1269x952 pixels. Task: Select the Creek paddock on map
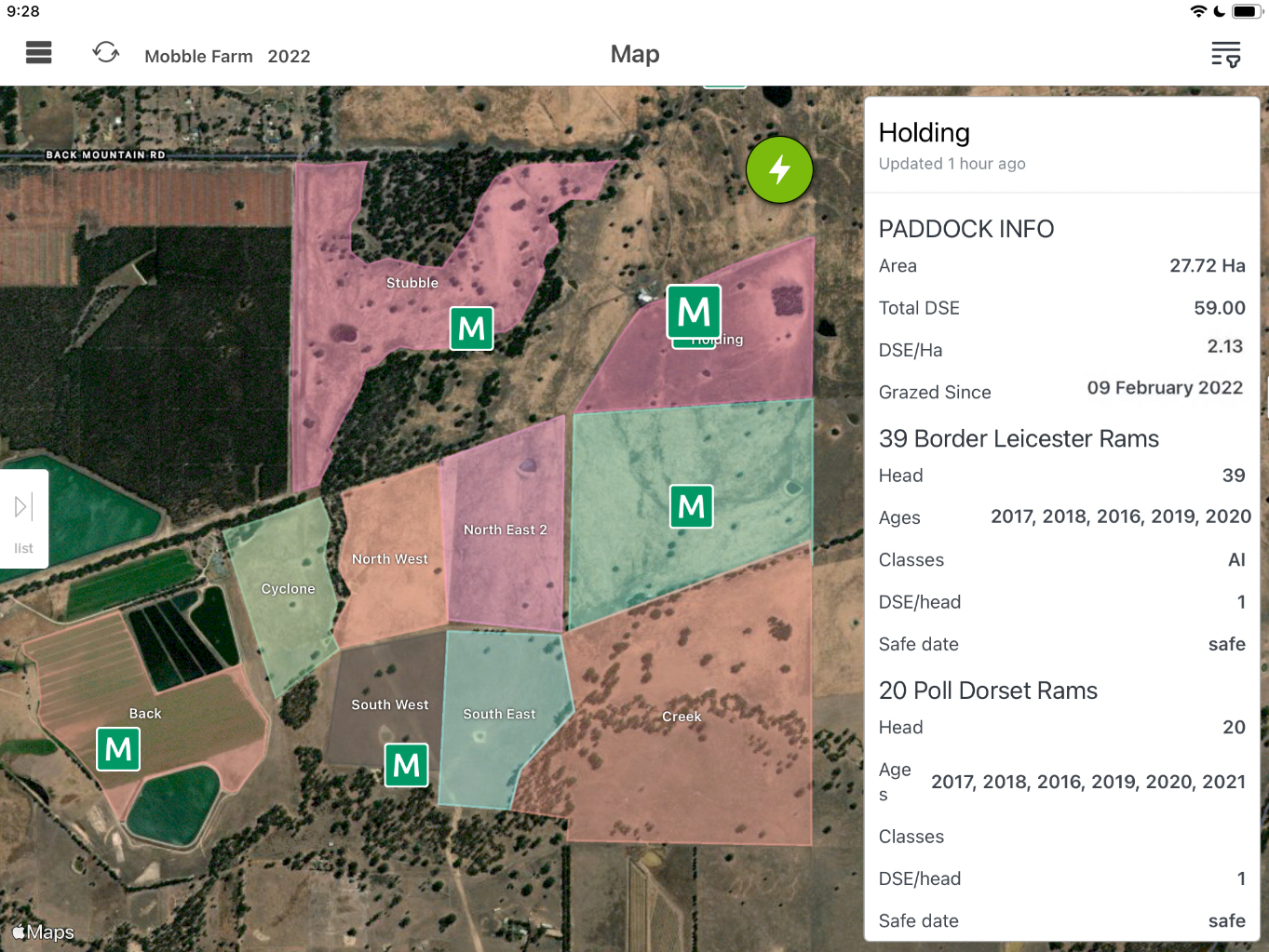pos(682,717)
